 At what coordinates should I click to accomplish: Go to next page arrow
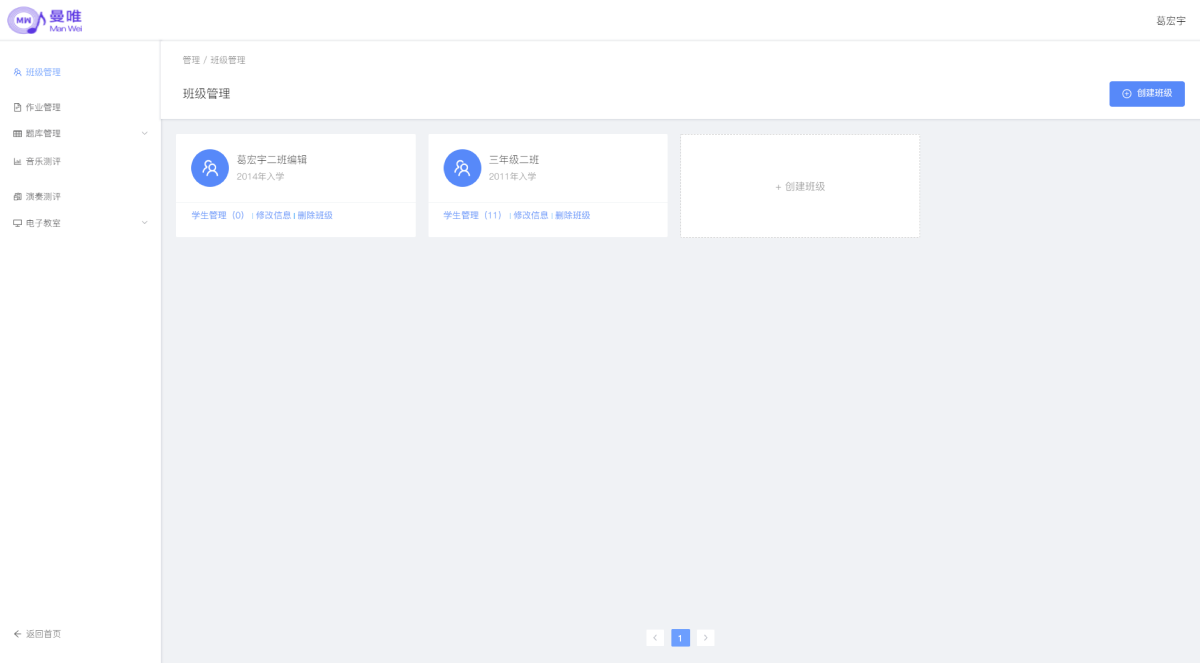706,638
